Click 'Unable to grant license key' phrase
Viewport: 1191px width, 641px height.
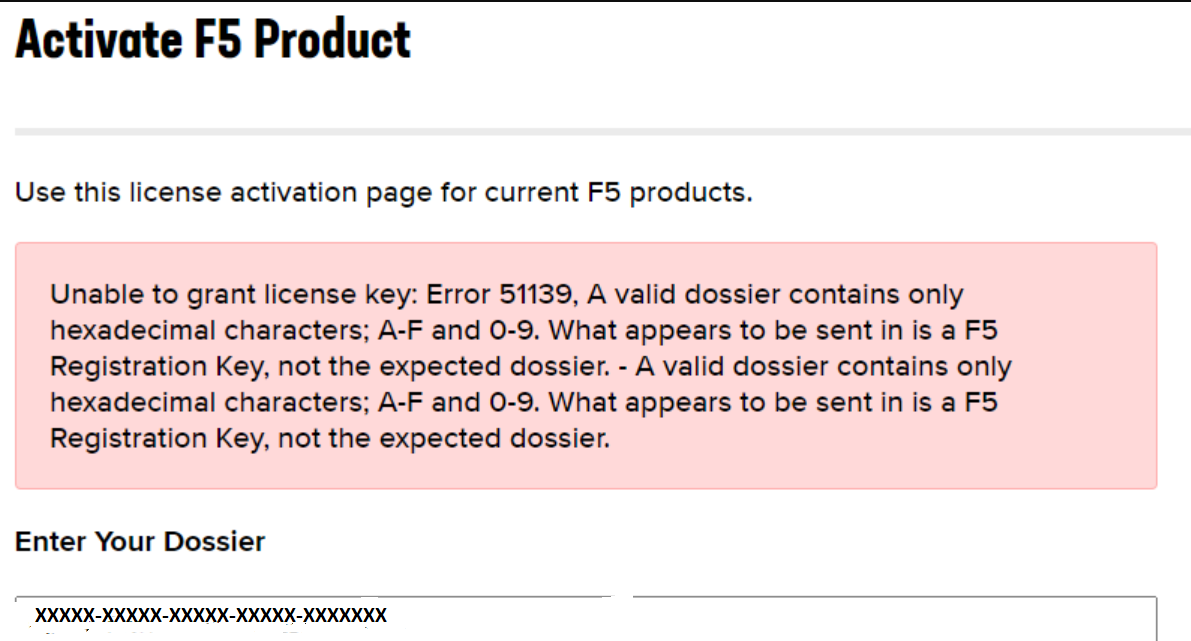(x=225, y=294)
